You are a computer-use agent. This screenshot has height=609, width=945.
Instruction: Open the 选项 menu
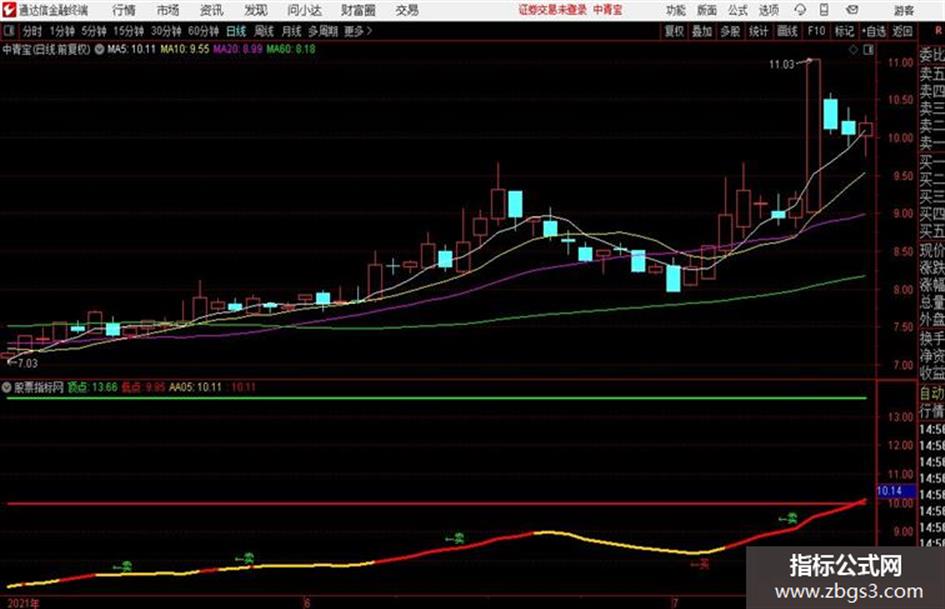pyautogui.click(x=768, y=10)
